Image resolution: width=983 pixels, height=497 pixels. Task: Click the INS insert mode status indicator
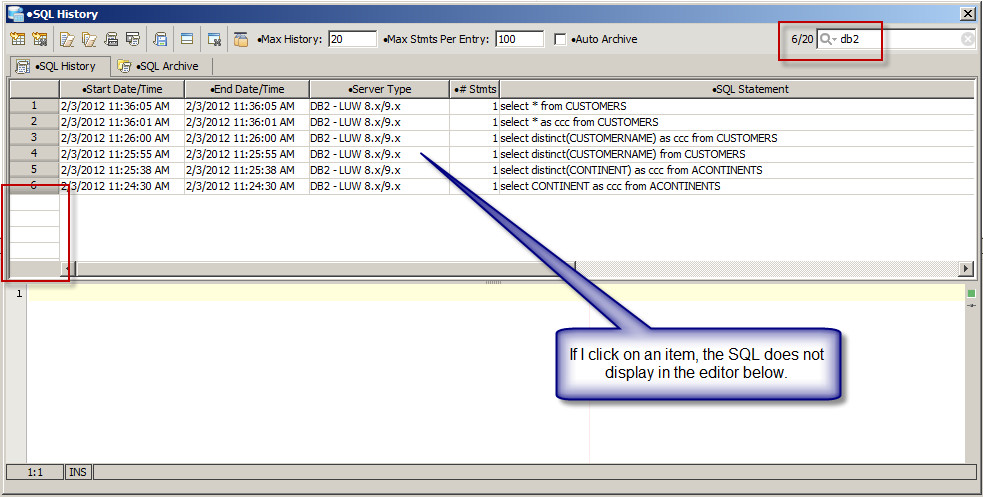click(x=78, y=472)
